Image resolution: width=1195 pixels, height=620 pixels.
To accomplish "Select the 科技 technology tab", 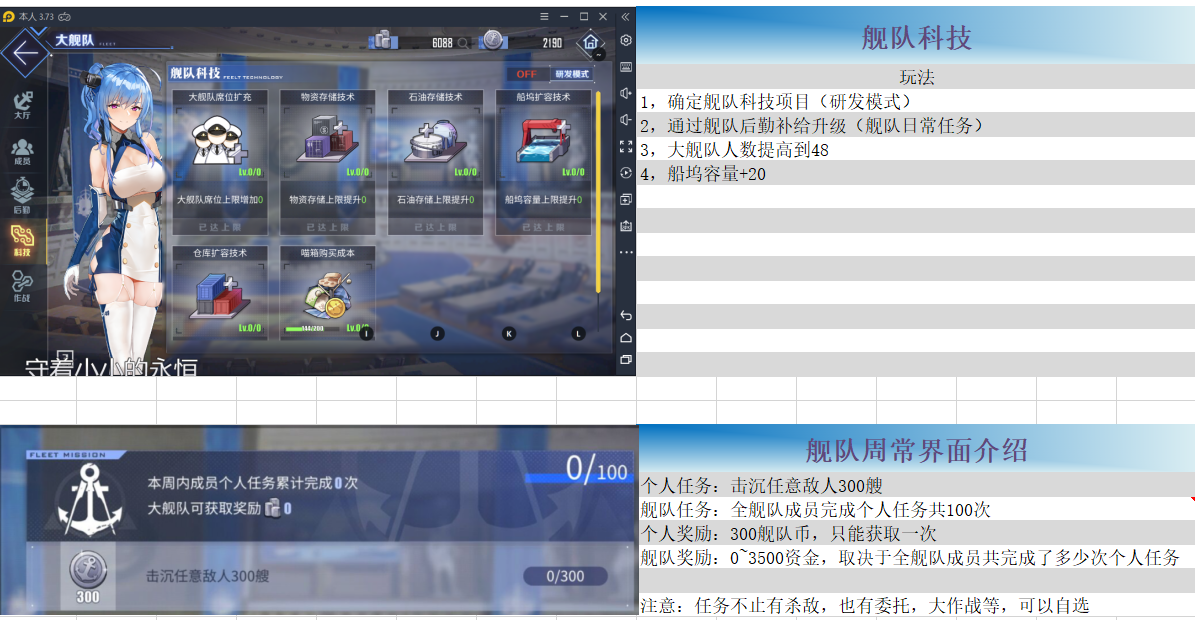I will [x=22, y=241].
